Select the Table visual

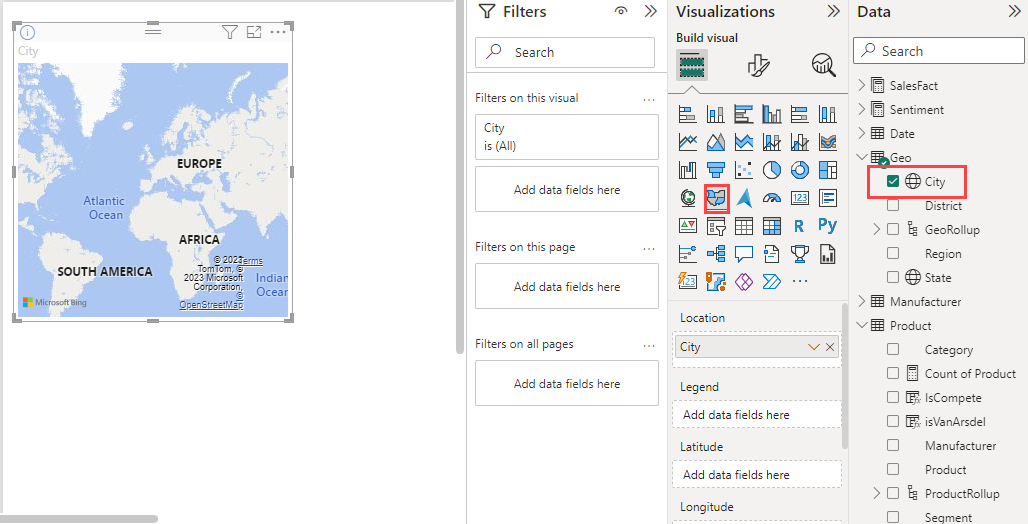[743, 226]
